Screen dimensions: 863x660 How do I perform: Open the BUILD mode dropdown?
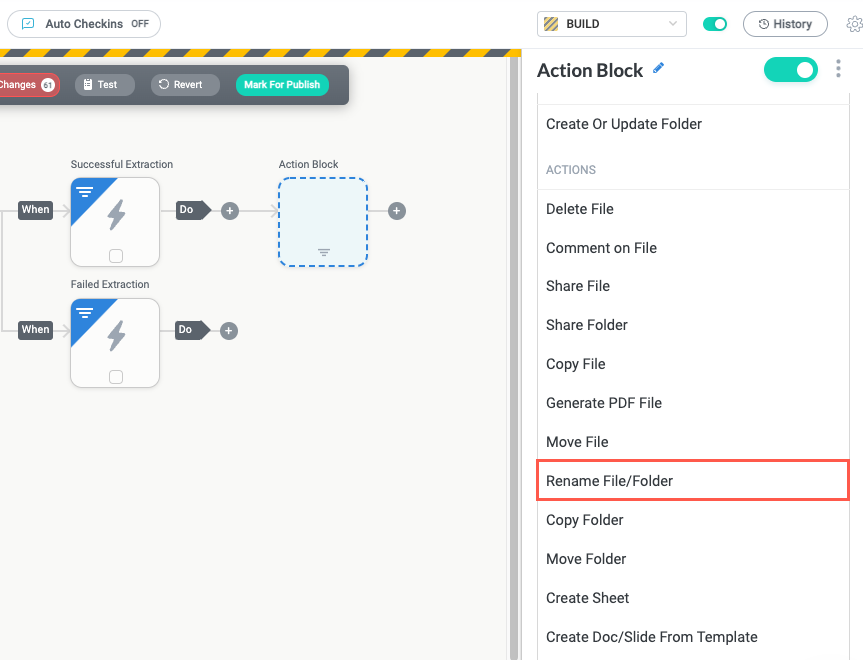(674, 23)
